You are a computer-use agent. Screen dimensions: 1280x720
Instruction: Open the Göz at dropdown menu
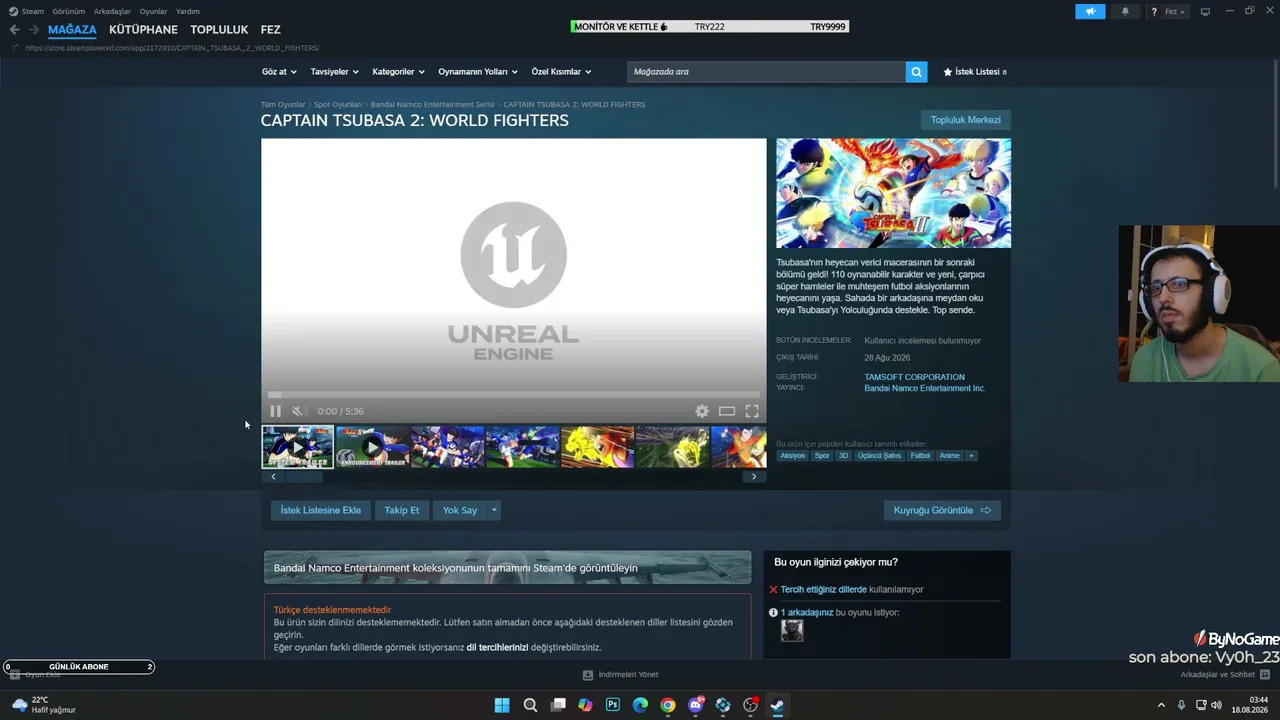click(x=279, y=72)
